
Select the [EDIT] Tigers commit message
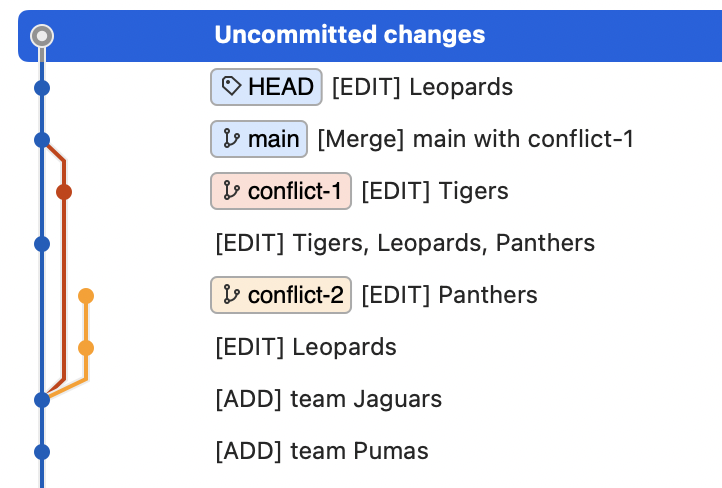click(435, 191)
